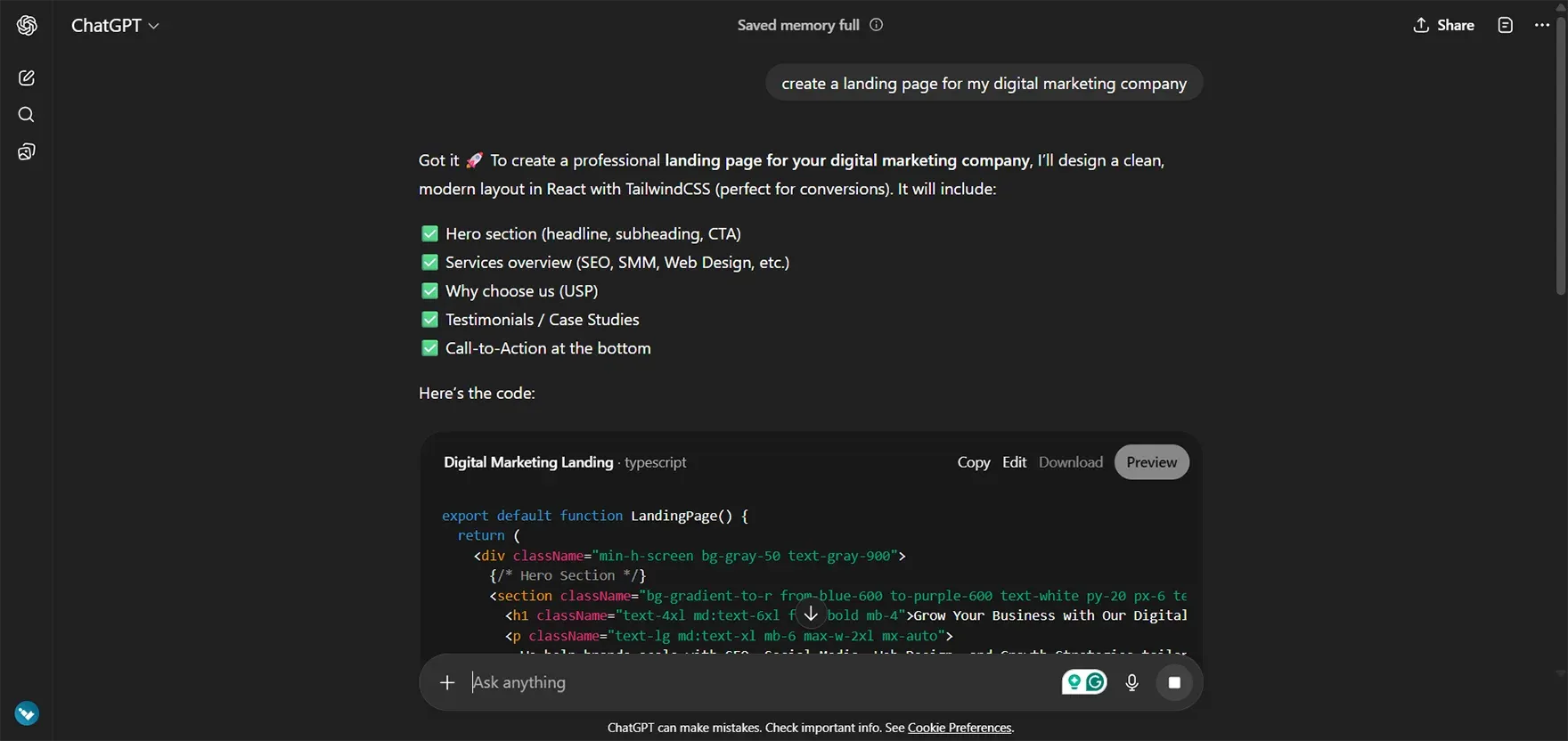Click the Here's the code text

click(x=477, y=393)
